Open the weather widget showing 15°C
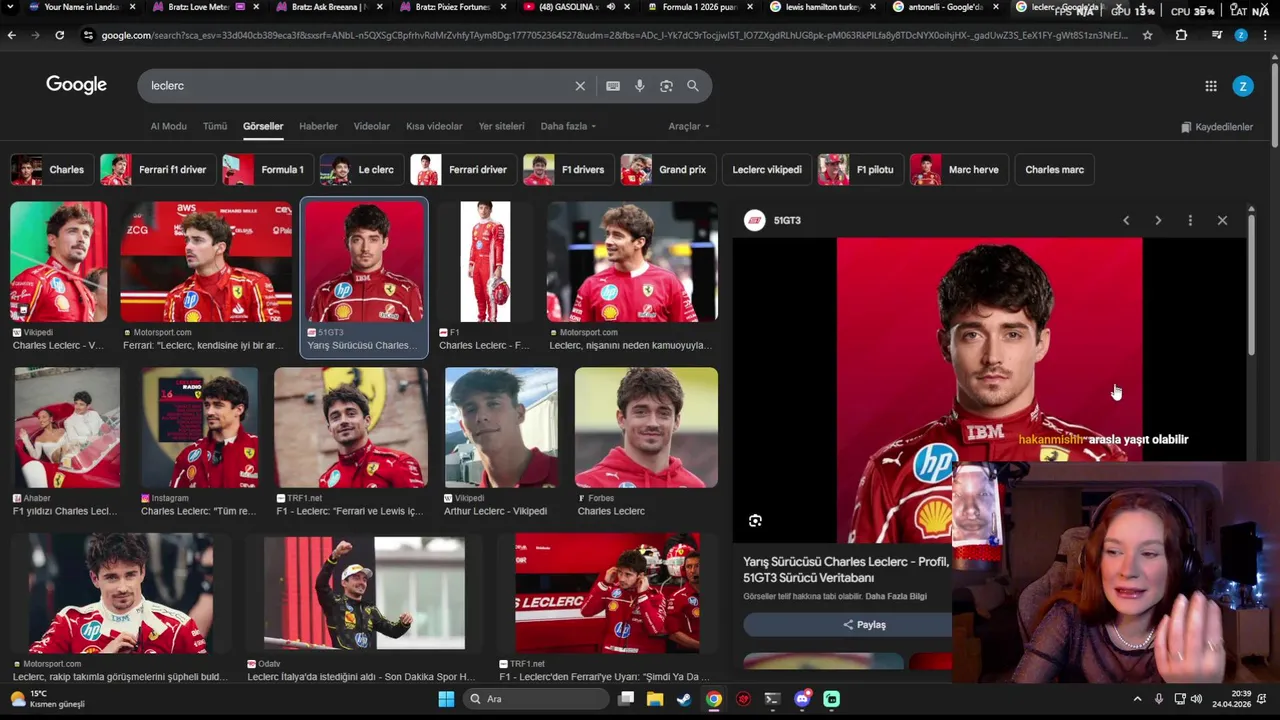The image size is (1280, 720). 48,699
